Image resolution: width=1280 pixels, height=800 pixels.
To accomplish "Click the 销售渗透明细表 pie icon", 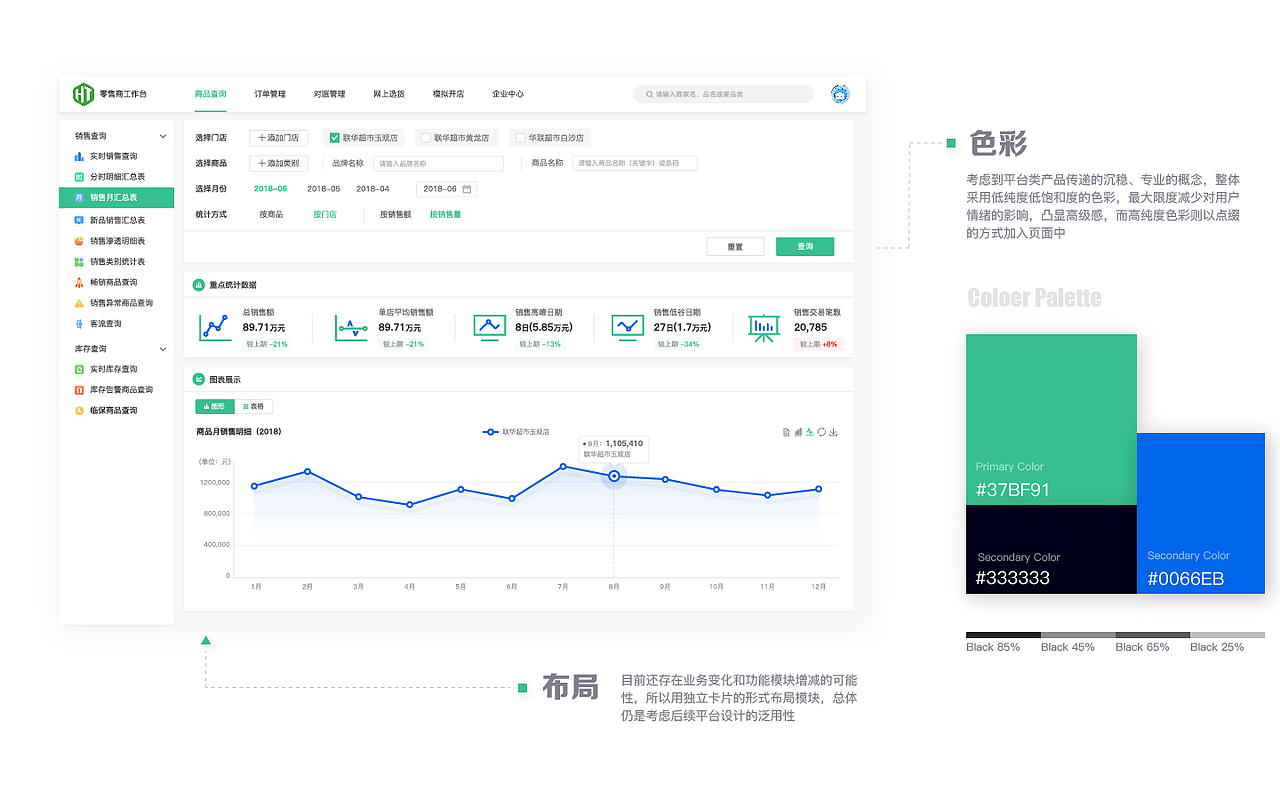I will pos(80,241).
